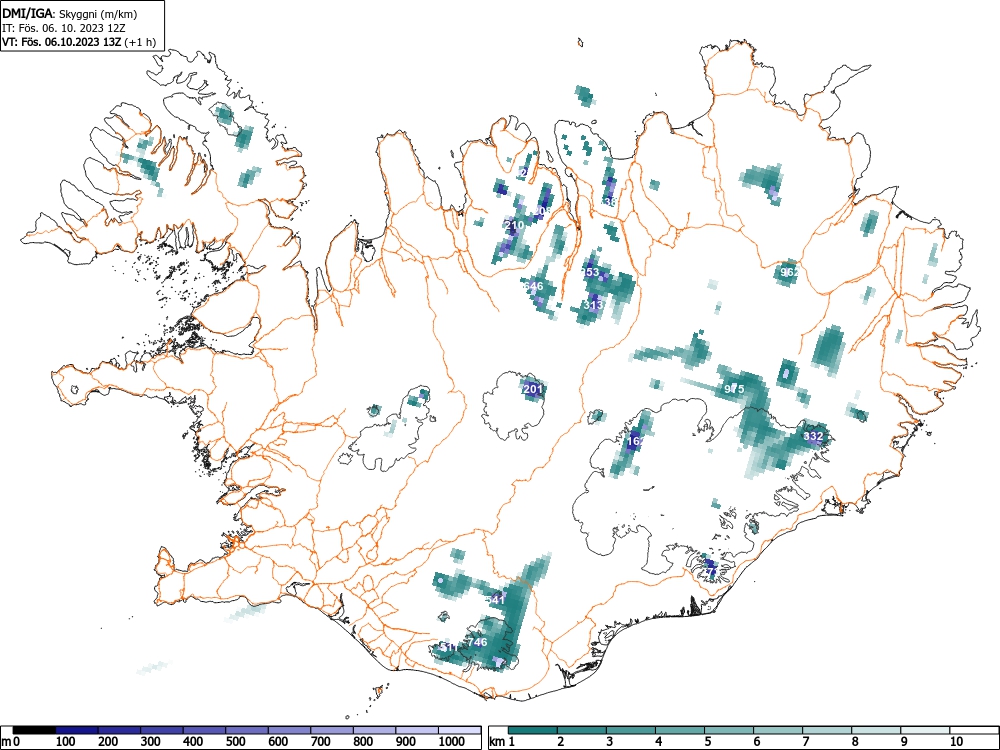Click the 'DMI/IGA: Skyggni (m/km)' title text
The width and height of the screenshot is (1000, 750).
70,14
